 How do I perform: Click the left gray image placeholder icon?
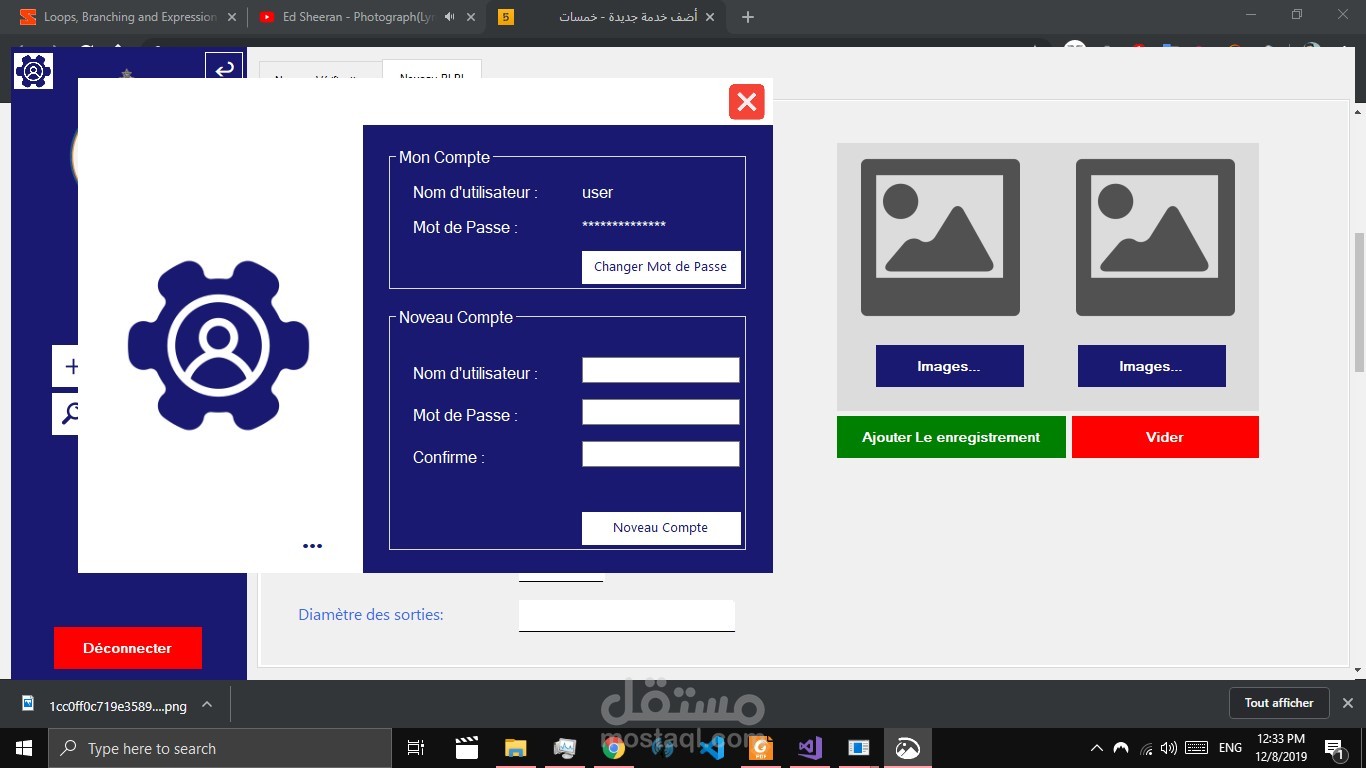coord(939,236)
